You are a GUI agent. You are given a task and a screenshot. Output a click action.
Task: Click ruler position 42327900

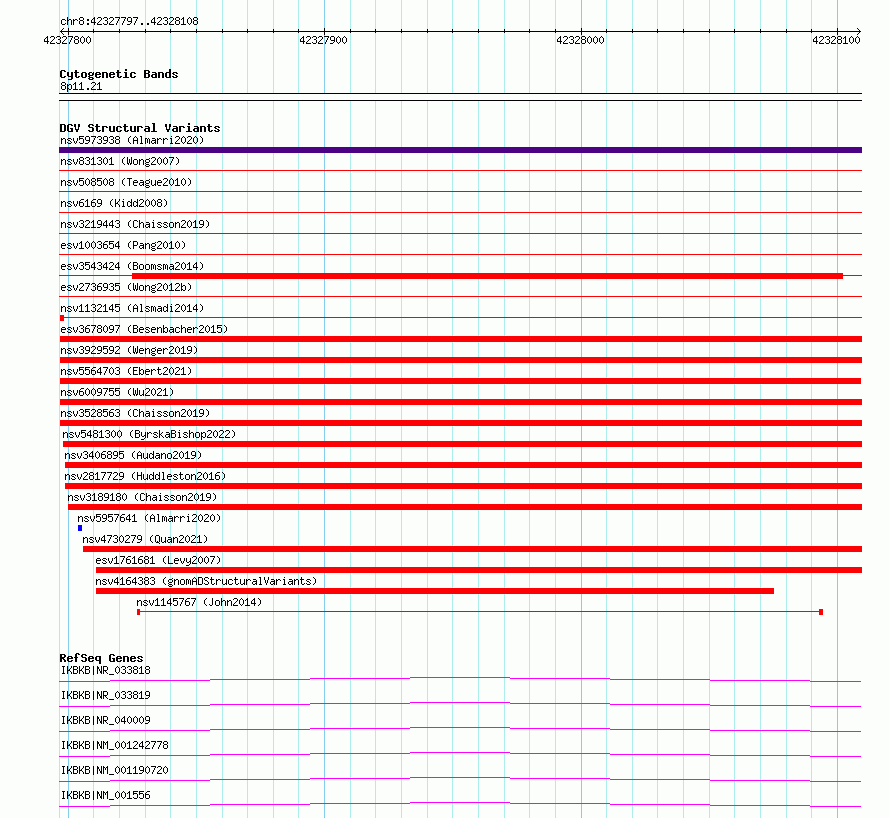pyautogui.click(x=324, y=40)
